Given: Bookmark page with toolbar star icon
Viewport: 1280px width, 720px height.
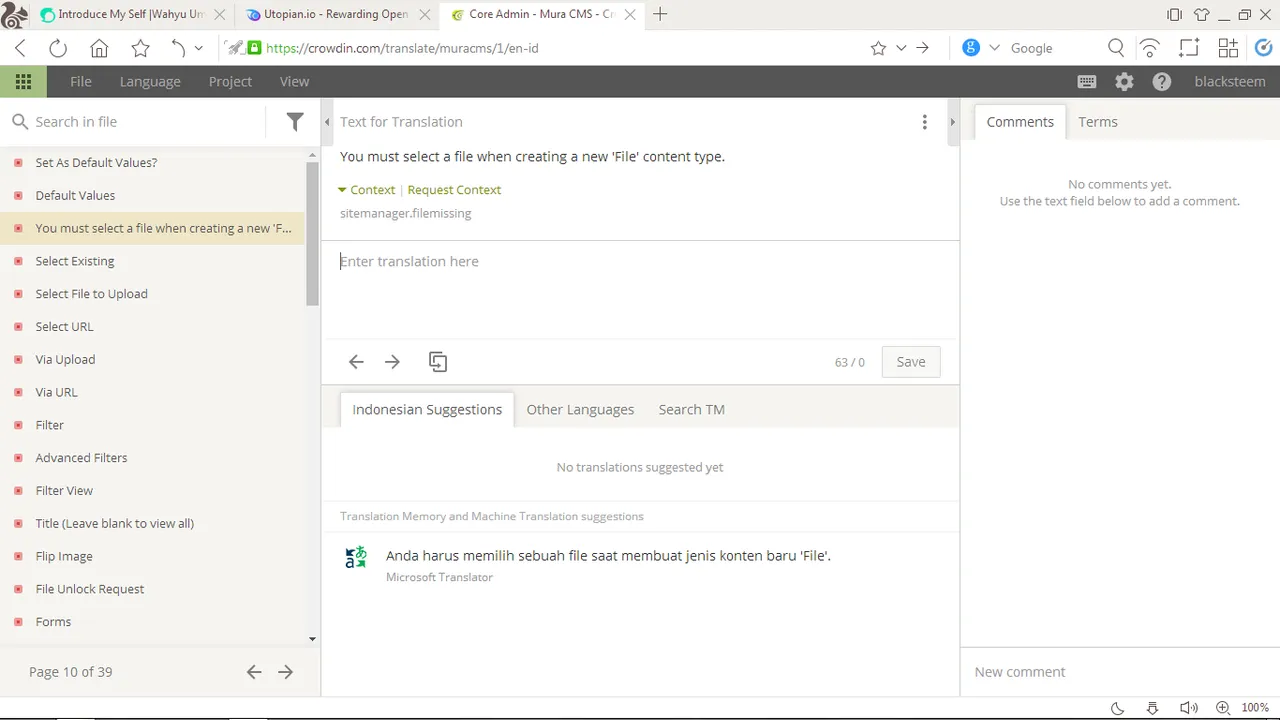Looking at the screenshot, I should tap(140, 48).
